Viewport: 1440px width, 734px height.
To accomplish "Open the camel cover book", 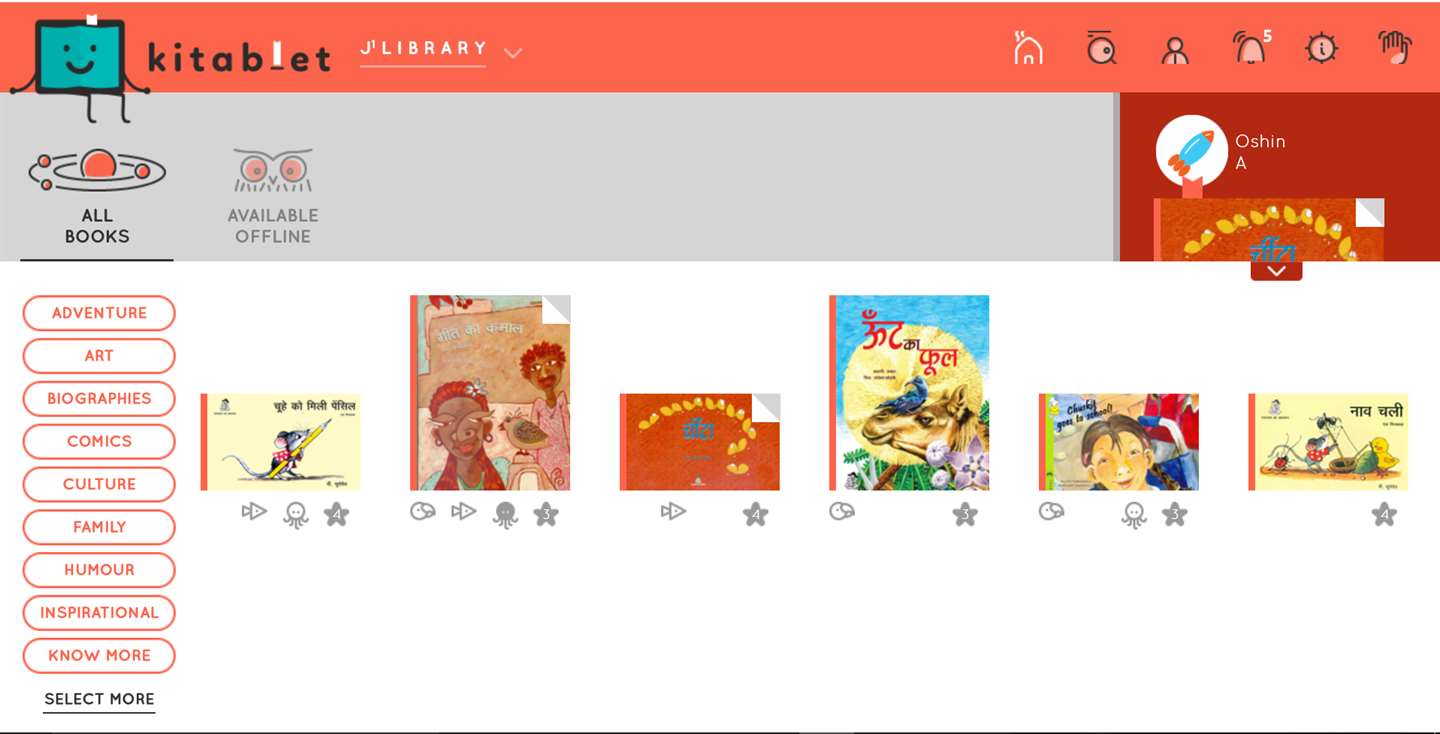I will coord(909,393).
